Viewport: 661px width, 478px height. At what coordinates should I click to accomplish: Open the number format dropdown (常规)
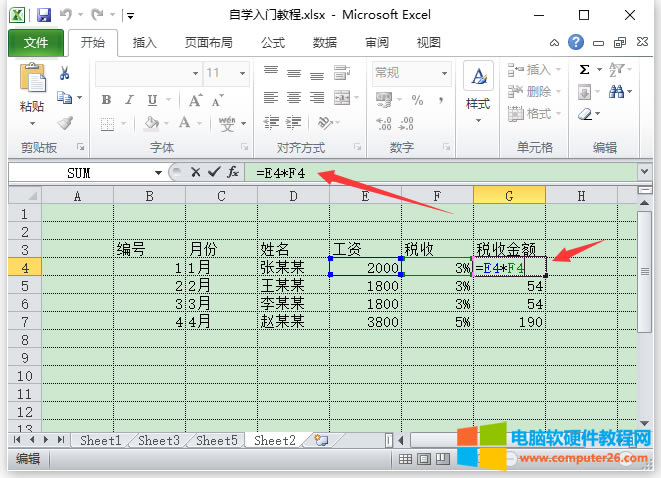pos(433,73)
